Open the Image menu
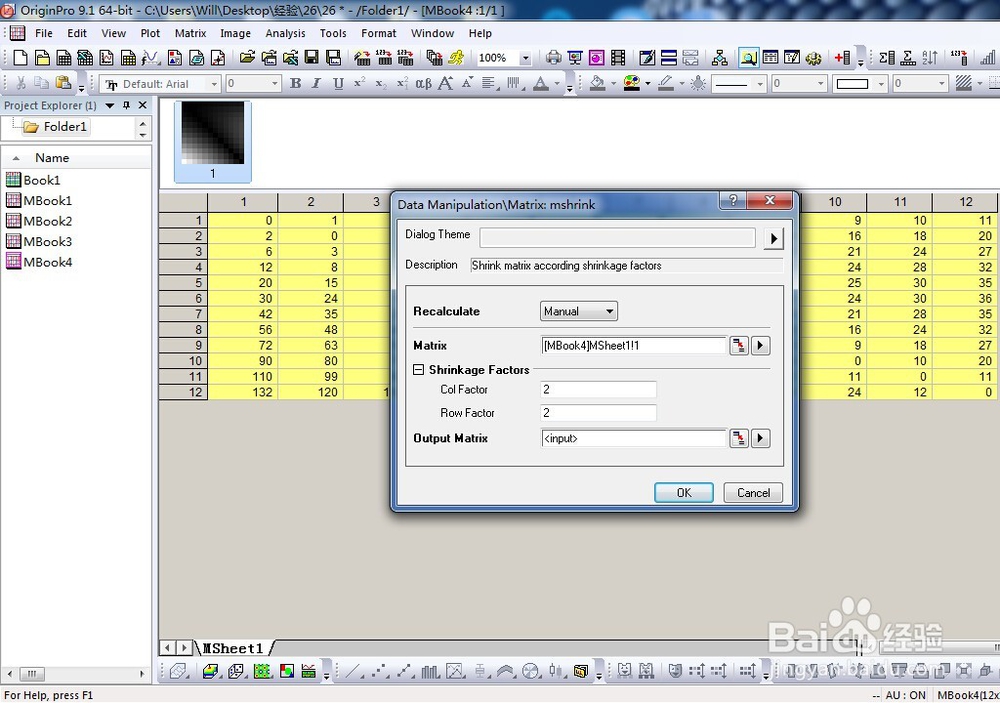The height and width of the screenshot is (703, 1000). tap(235, 33)
